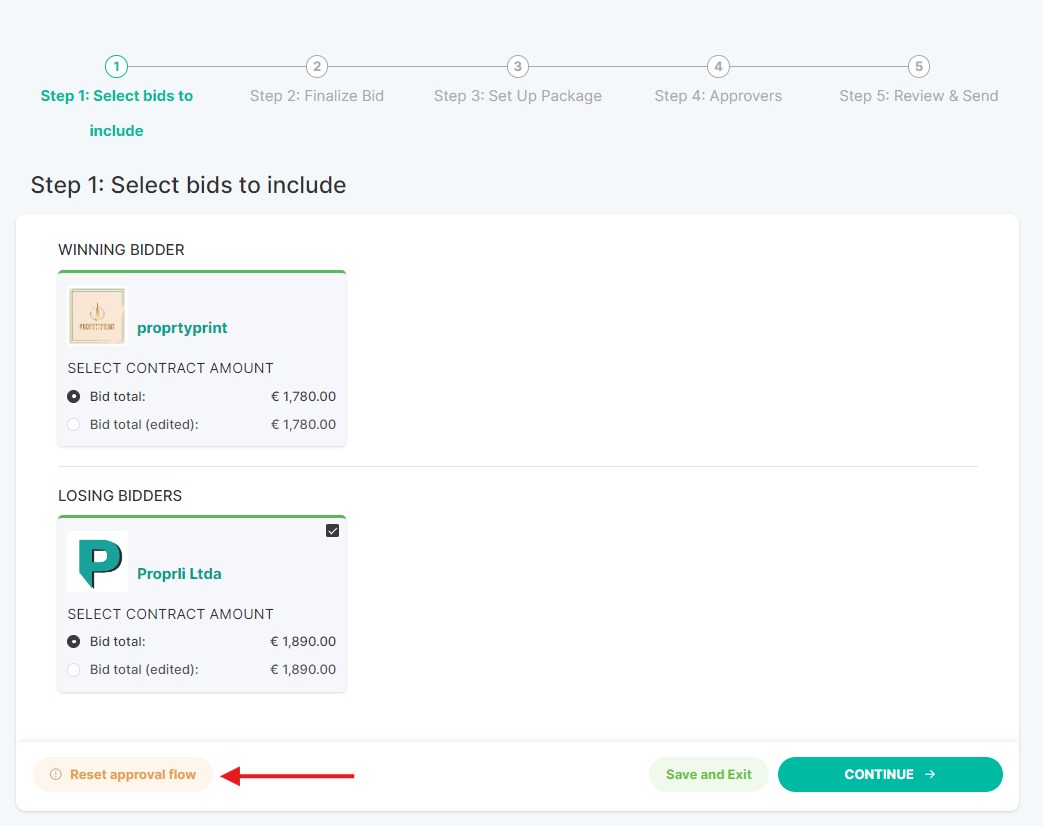Click the step 4 circle indicator
Viewport: 1043px width, 826px height.
[x=718, y=67]
